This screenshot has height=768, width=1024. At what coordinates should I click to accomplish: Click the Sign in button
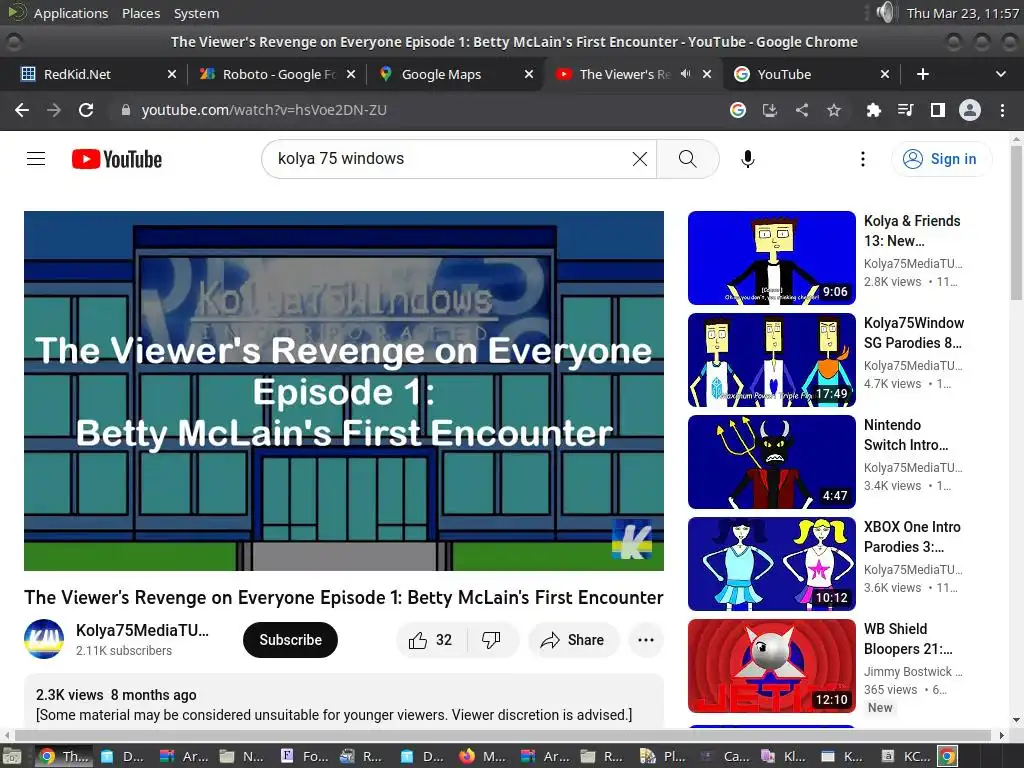tap(941, 159)
